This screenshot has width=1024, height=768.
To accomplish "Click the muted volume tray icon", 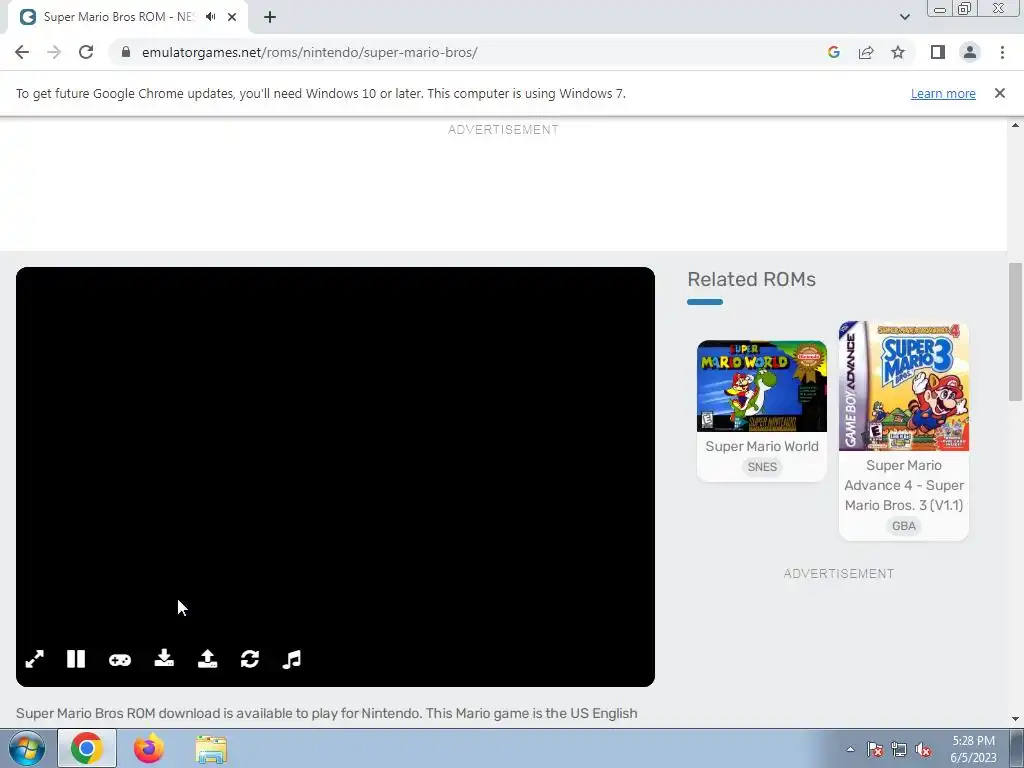I will click(923, 749).
